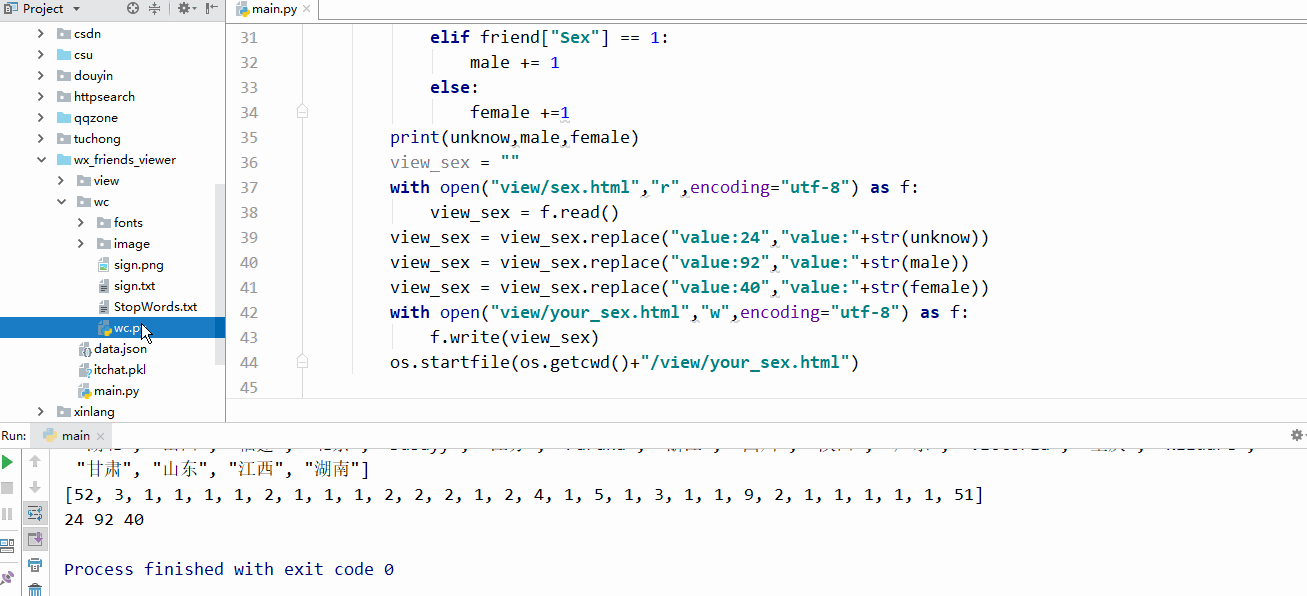The height and width of the screenshot is (596, 1307).
Task: Select the highlighted wc.py file
Action: tap(112, 327)
